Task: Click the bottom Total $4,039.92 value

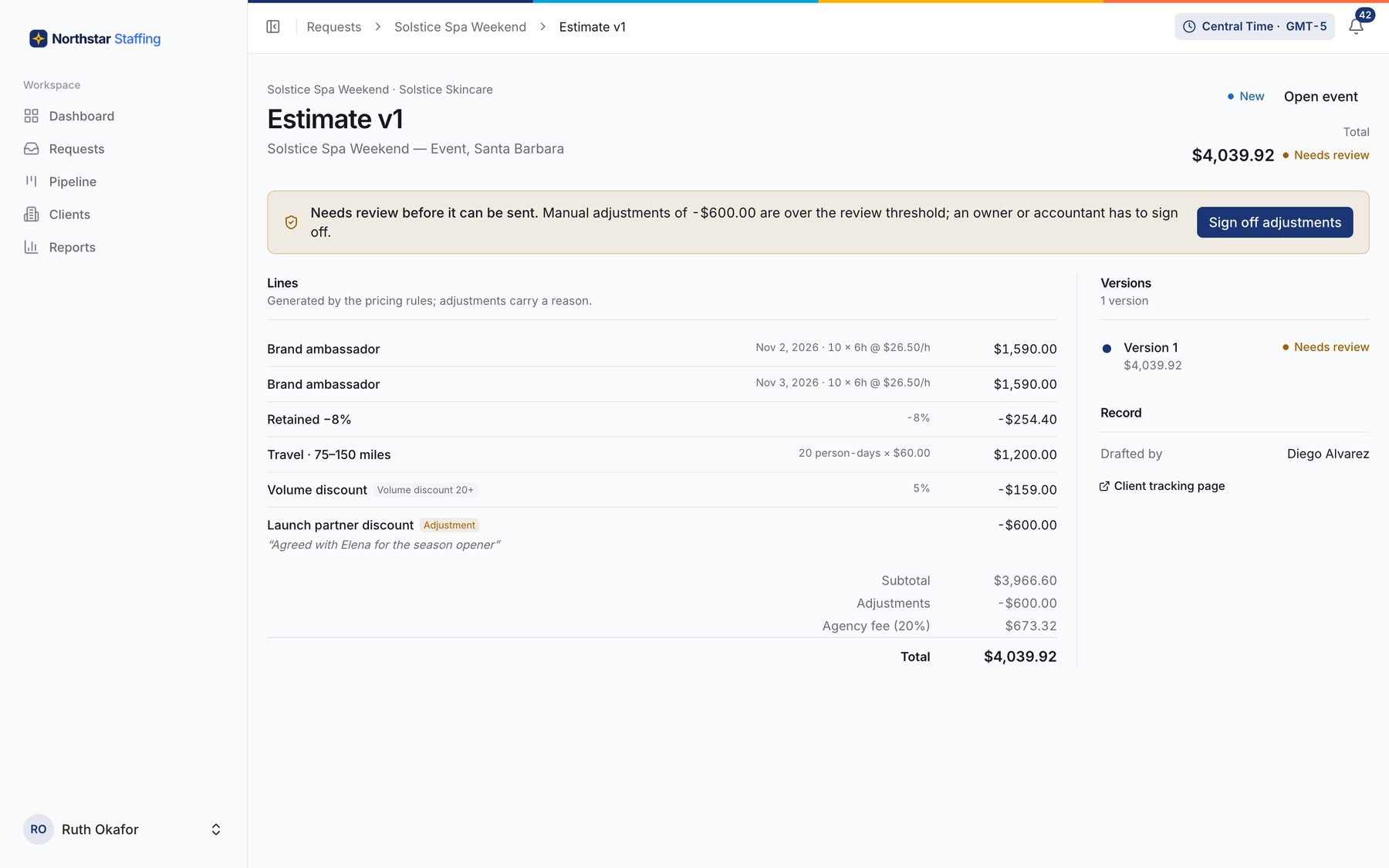Action: [x=1020, y=657]
